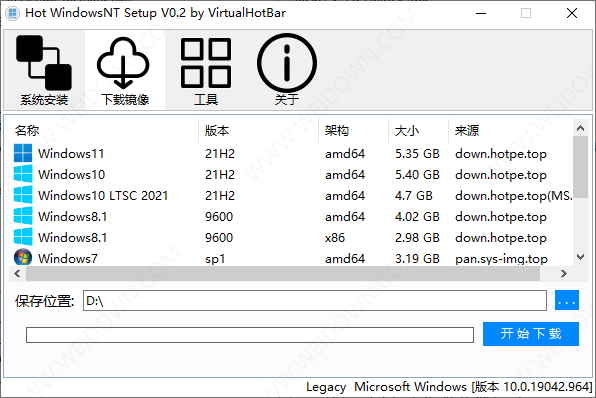Click the 2.98 GB size cell
Screen dimensions: 596x398
tap(417, 238)
